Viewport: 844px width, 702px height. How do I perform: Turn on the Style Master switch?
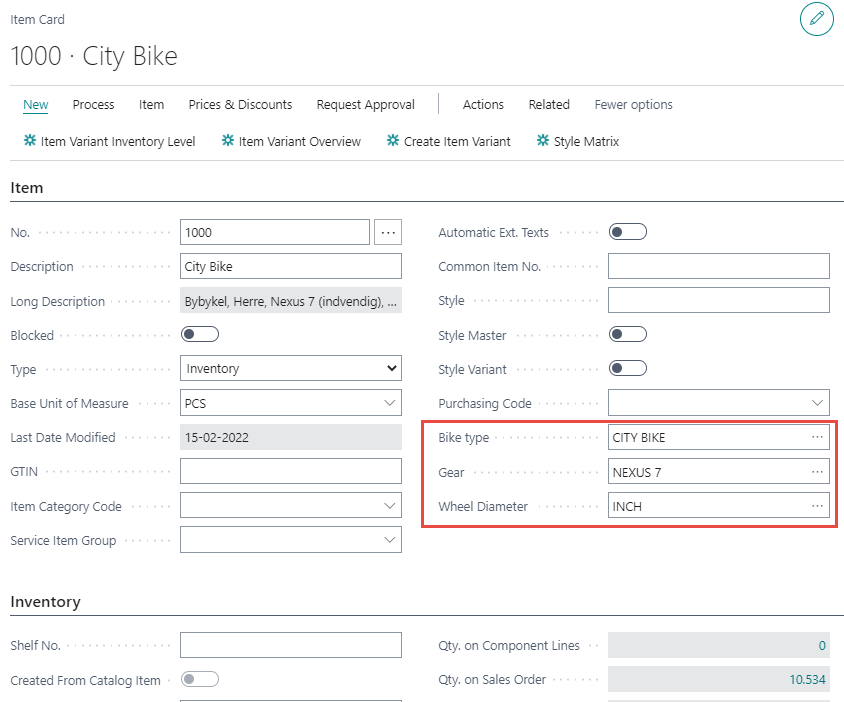pos(627,335)
